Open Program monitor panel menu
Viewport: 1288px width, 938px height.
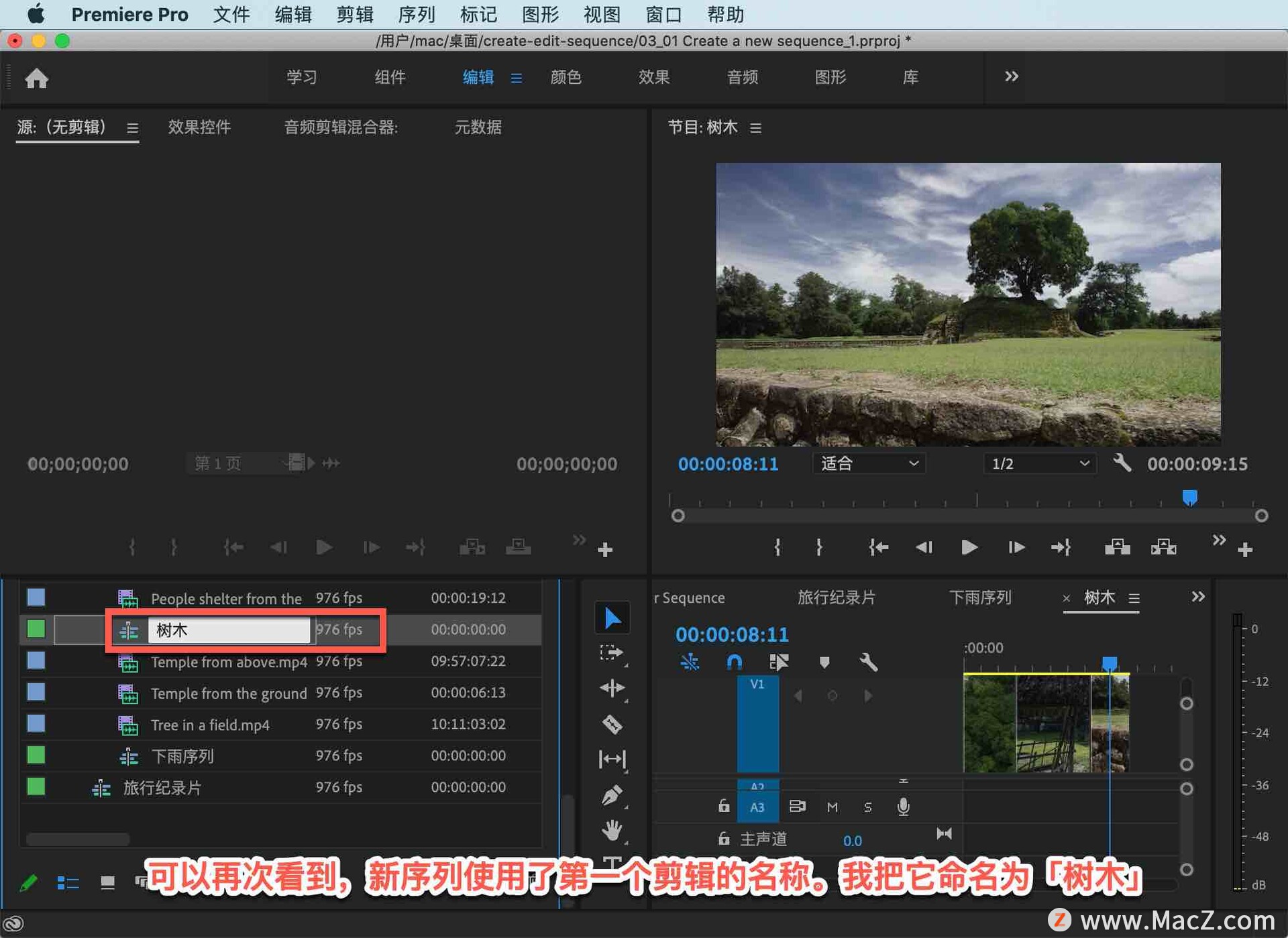click(755, 127)
